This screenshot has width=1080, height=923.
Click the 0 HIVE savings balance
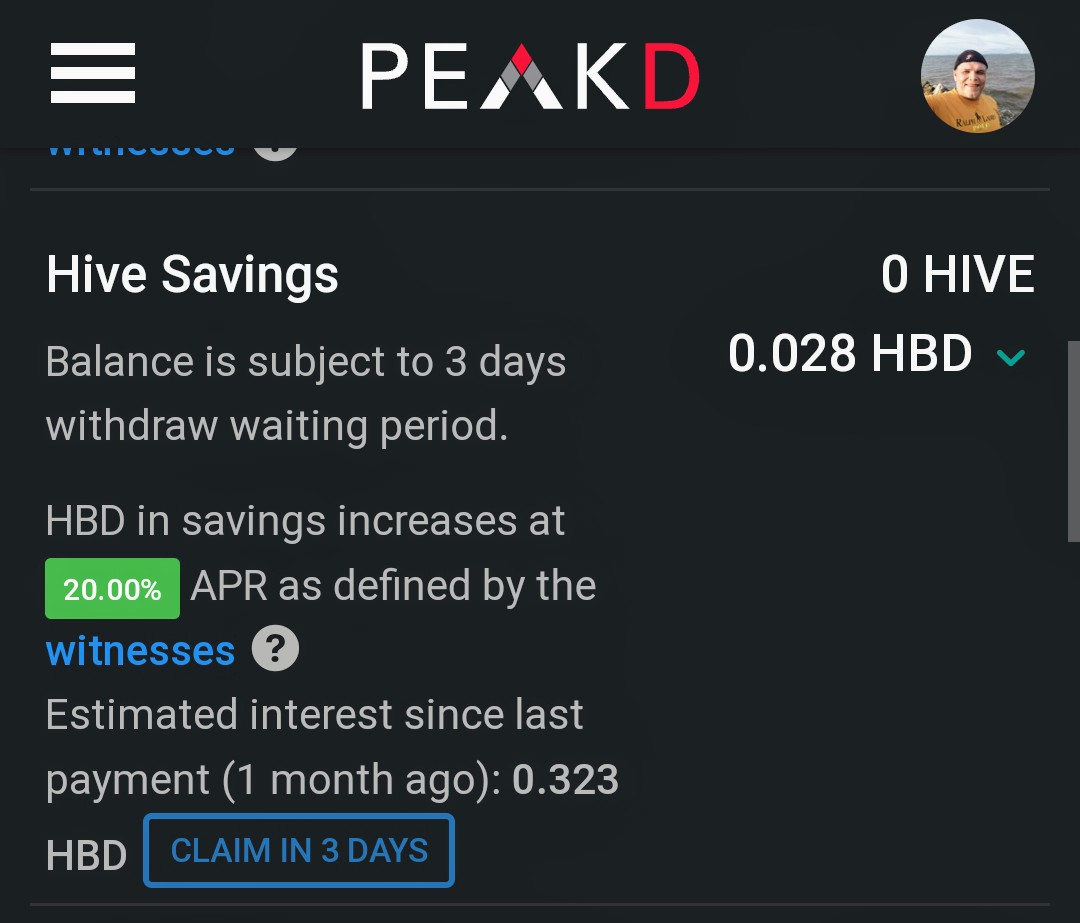[957, 274]
